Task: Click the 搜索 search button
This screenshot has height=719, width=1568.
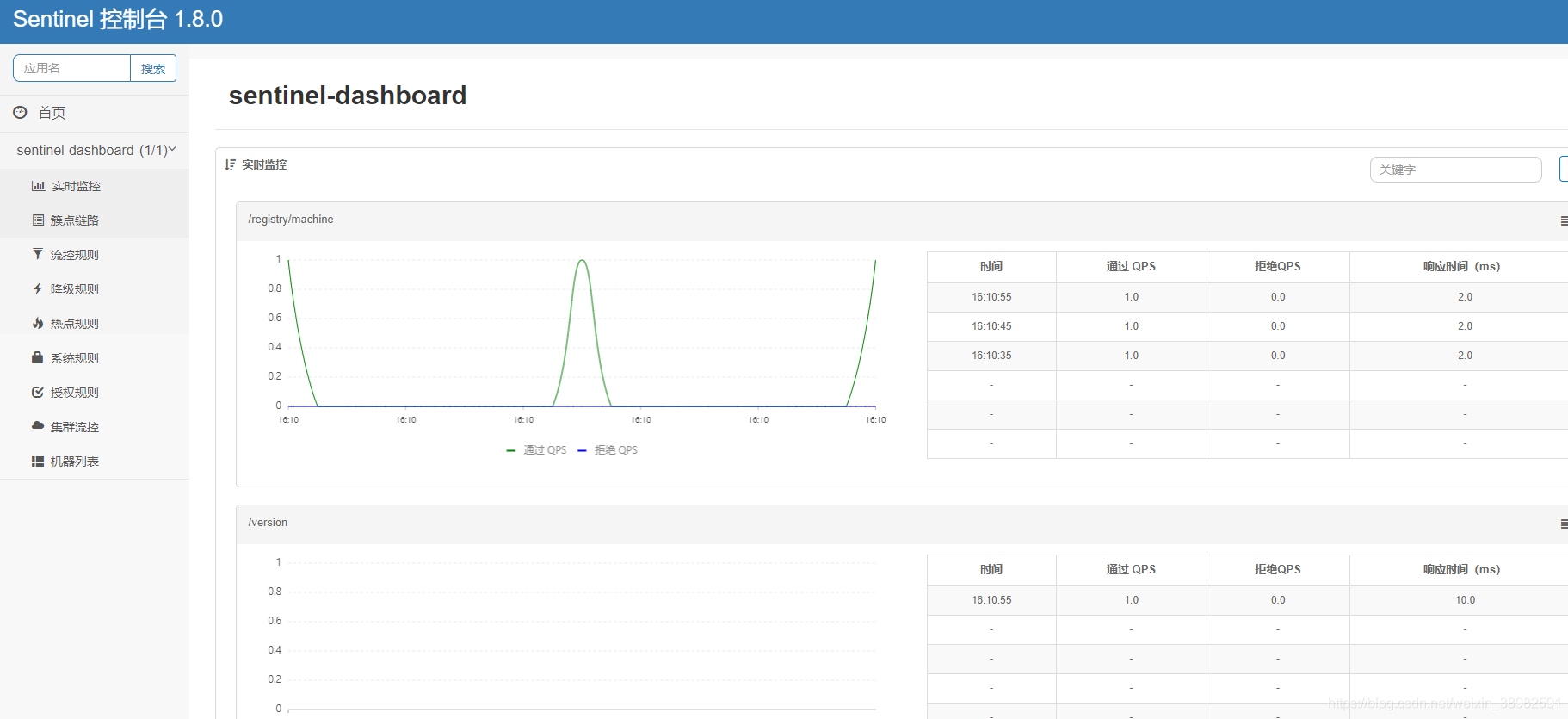Action: coord(153,68)
